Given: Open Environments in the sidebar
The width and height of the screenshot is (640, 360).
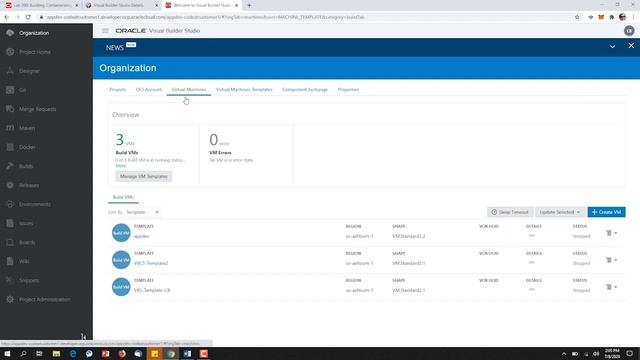Looking at the screenshot, I should (35, 204).
